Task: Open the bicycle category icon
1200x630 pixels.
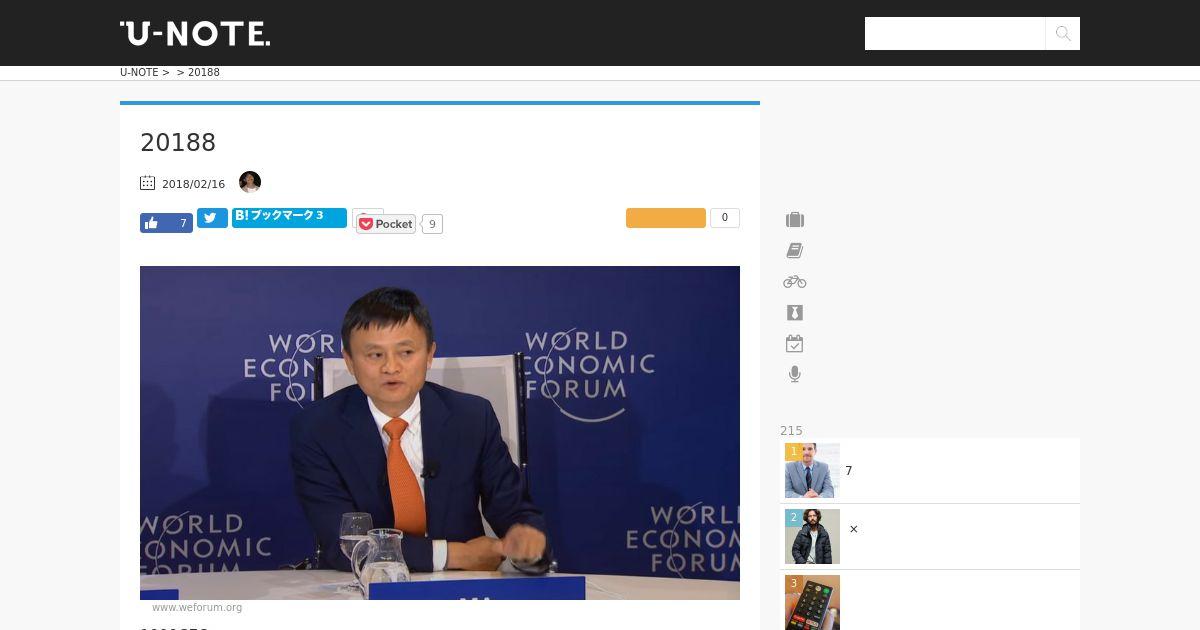Action: [x=795, y=282]
